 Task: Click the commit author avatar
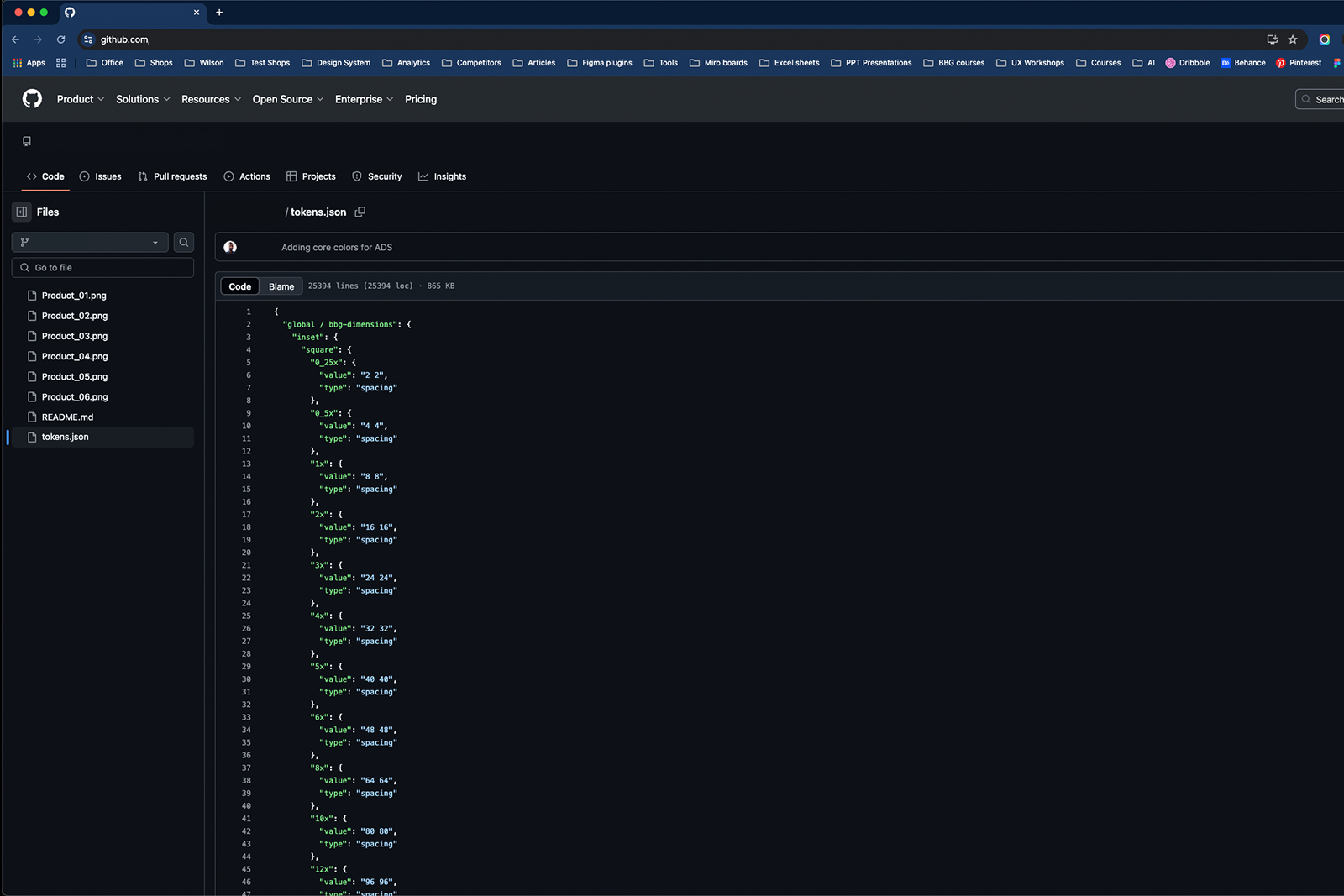click(x=230, y=247)
